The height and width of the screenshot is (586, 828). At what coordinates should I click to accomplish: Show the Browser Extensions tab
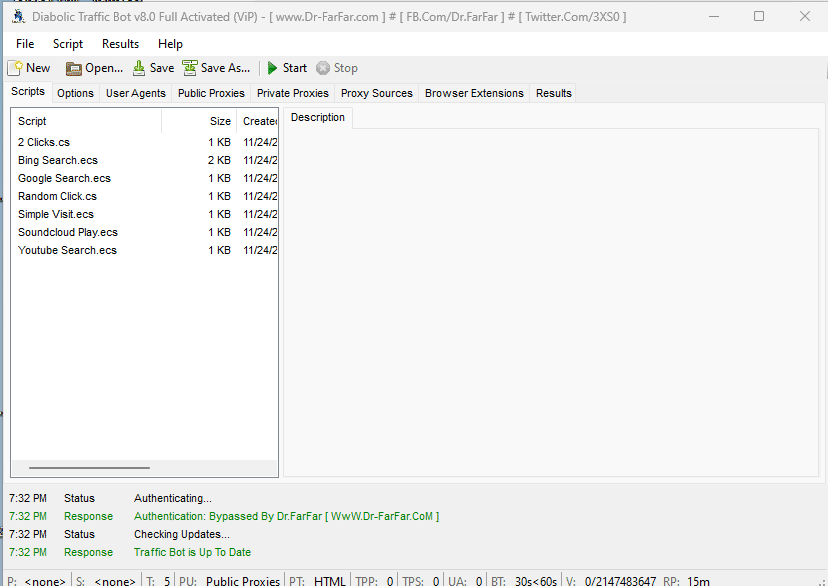tap(474, 93)
